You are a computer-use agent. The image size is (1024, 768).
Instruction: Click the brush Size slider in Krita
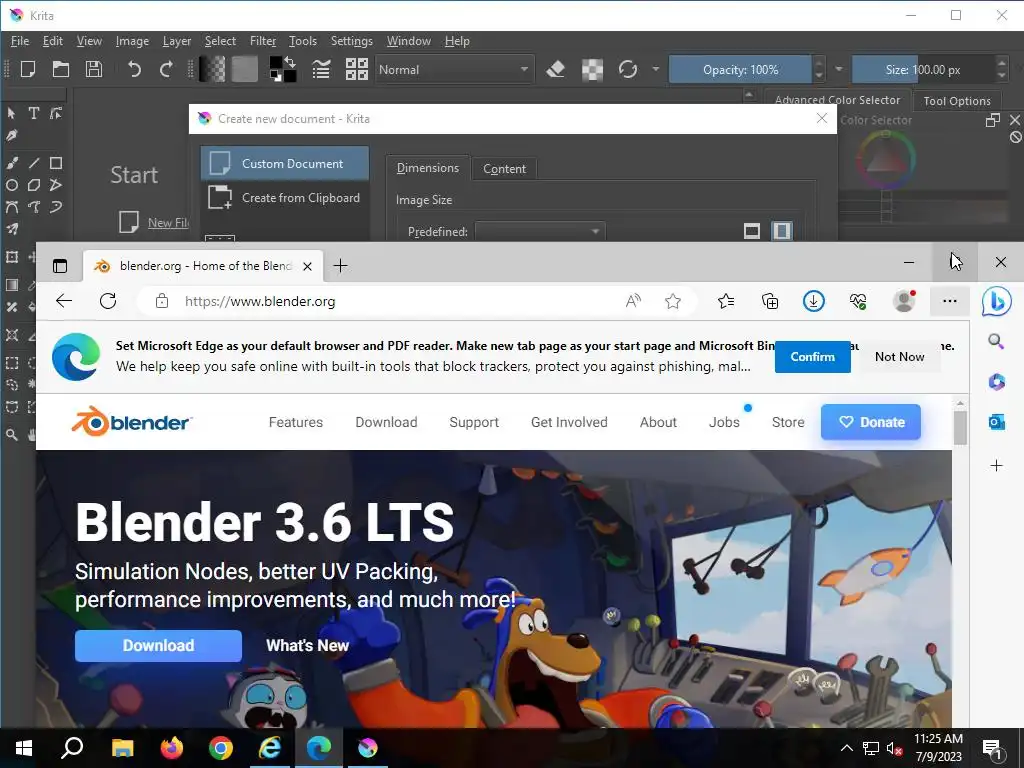click(x=923, y=69)
